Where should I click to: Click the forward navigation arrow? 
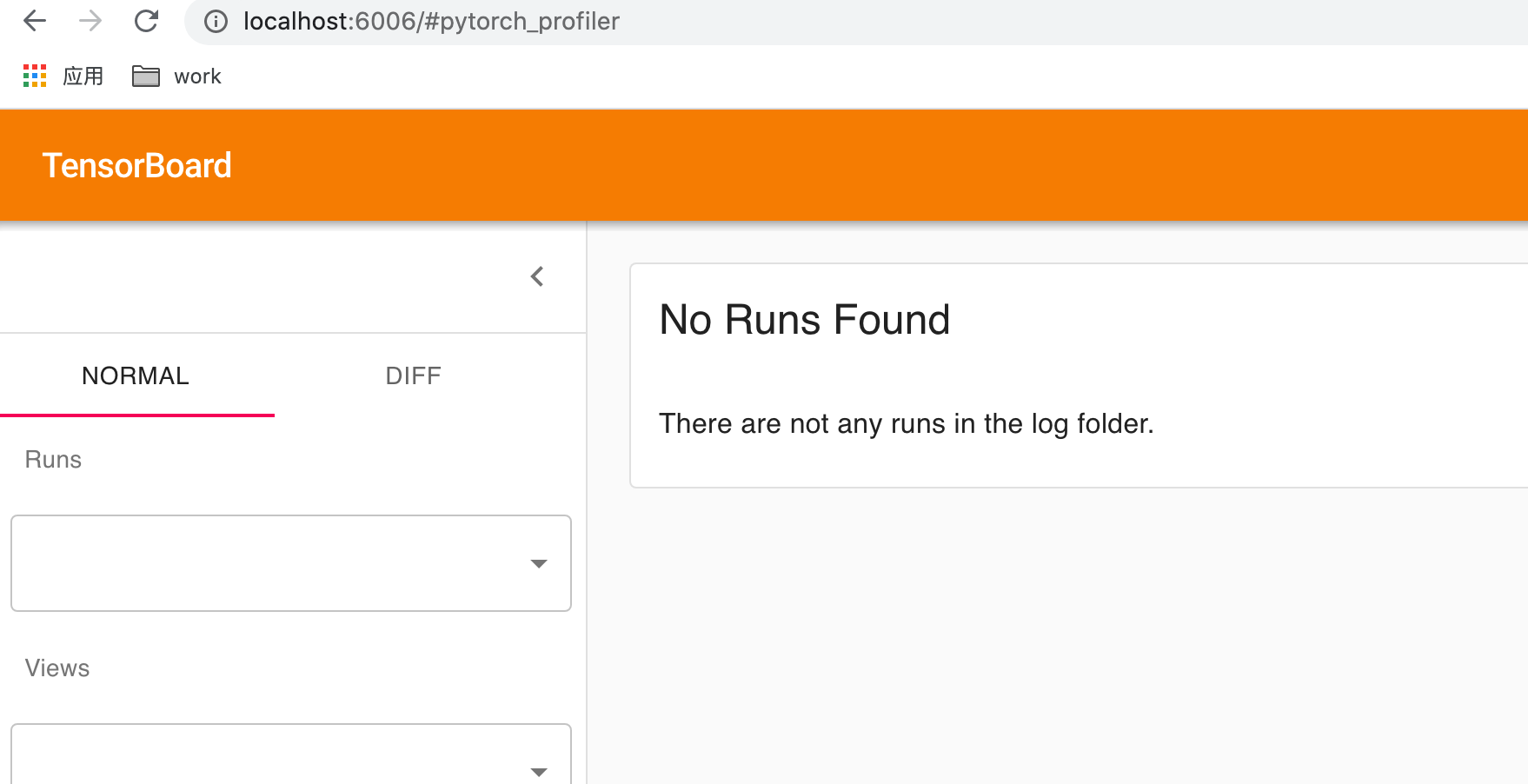(90, 21)
